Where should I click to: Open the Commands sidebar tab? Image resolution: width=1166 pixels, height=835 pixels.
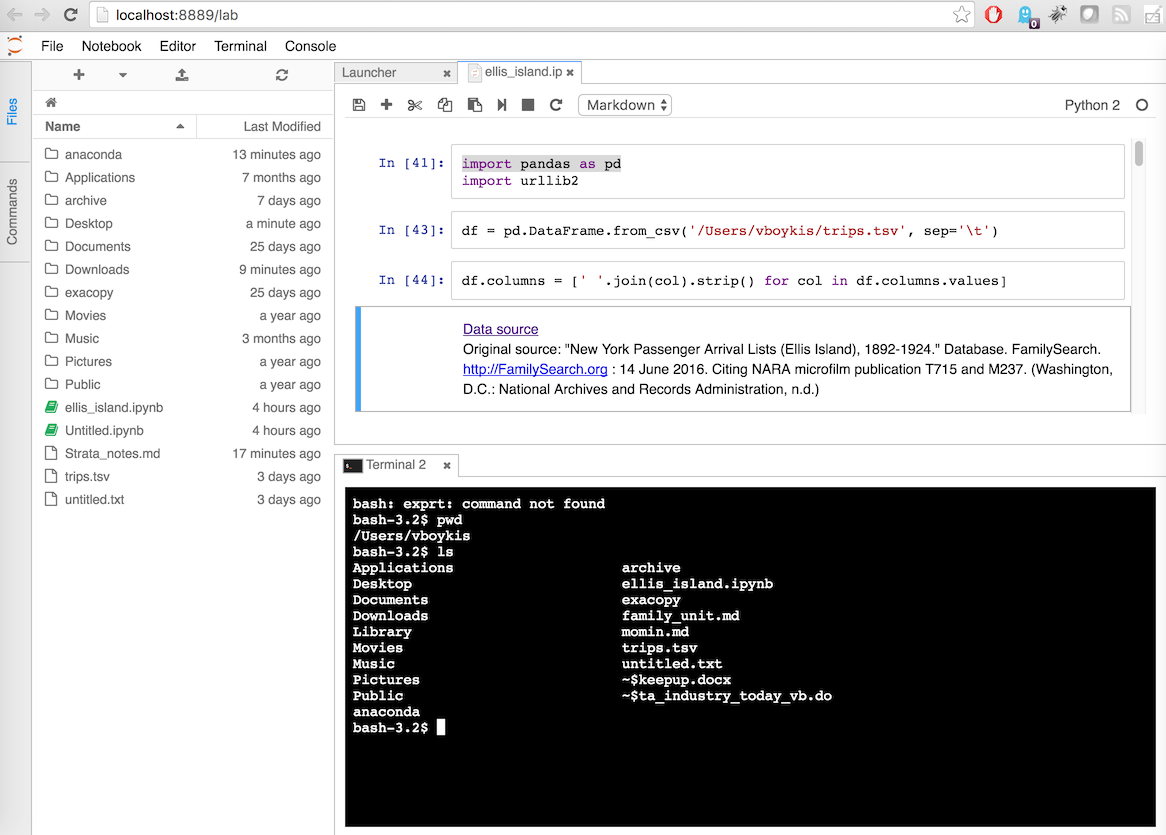coord(13,212)
